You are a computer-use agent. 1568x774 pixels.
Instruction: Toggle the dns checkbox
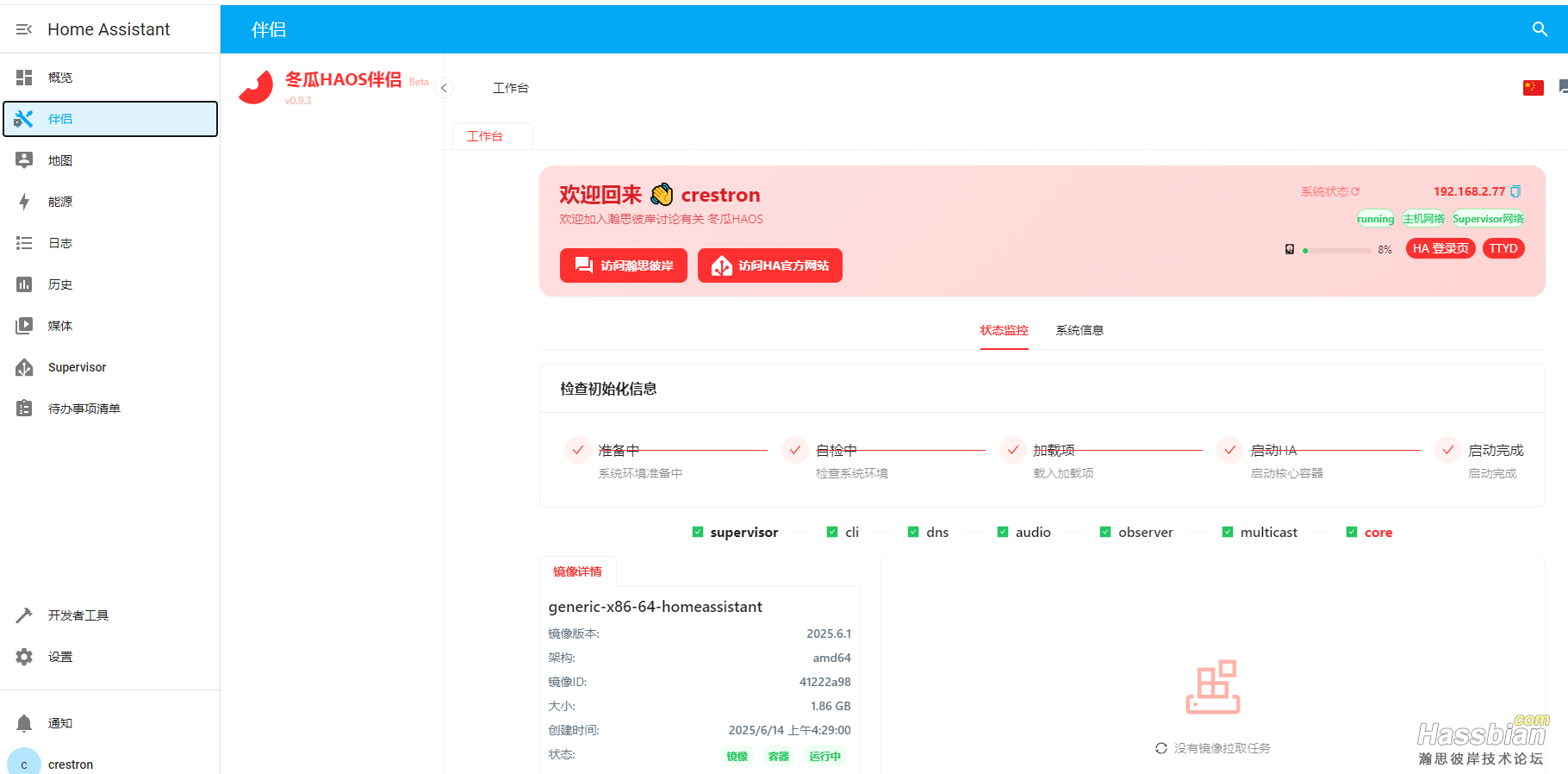point(913,533)
